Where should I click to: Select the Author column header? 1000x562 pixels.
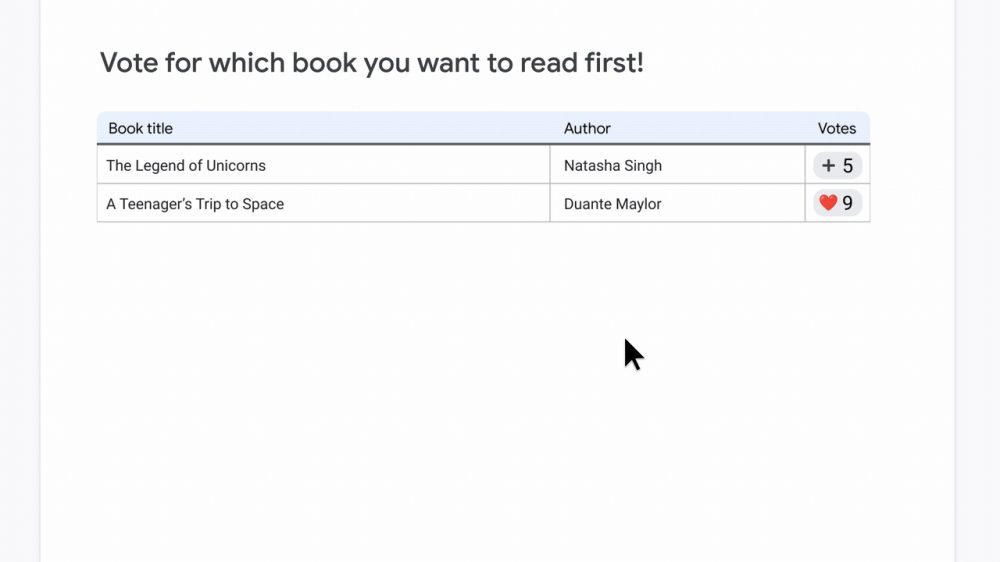pyautogui.click(x=587, y=128)
